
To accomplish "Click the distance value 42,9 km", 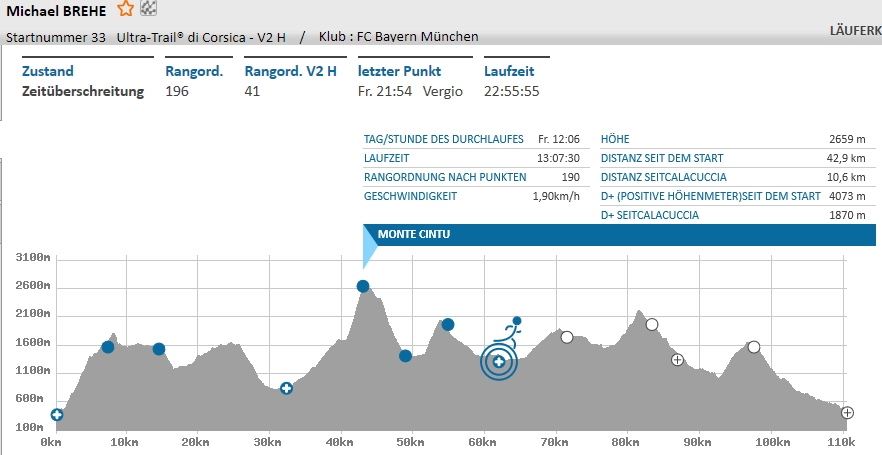I will click(846, 158).
